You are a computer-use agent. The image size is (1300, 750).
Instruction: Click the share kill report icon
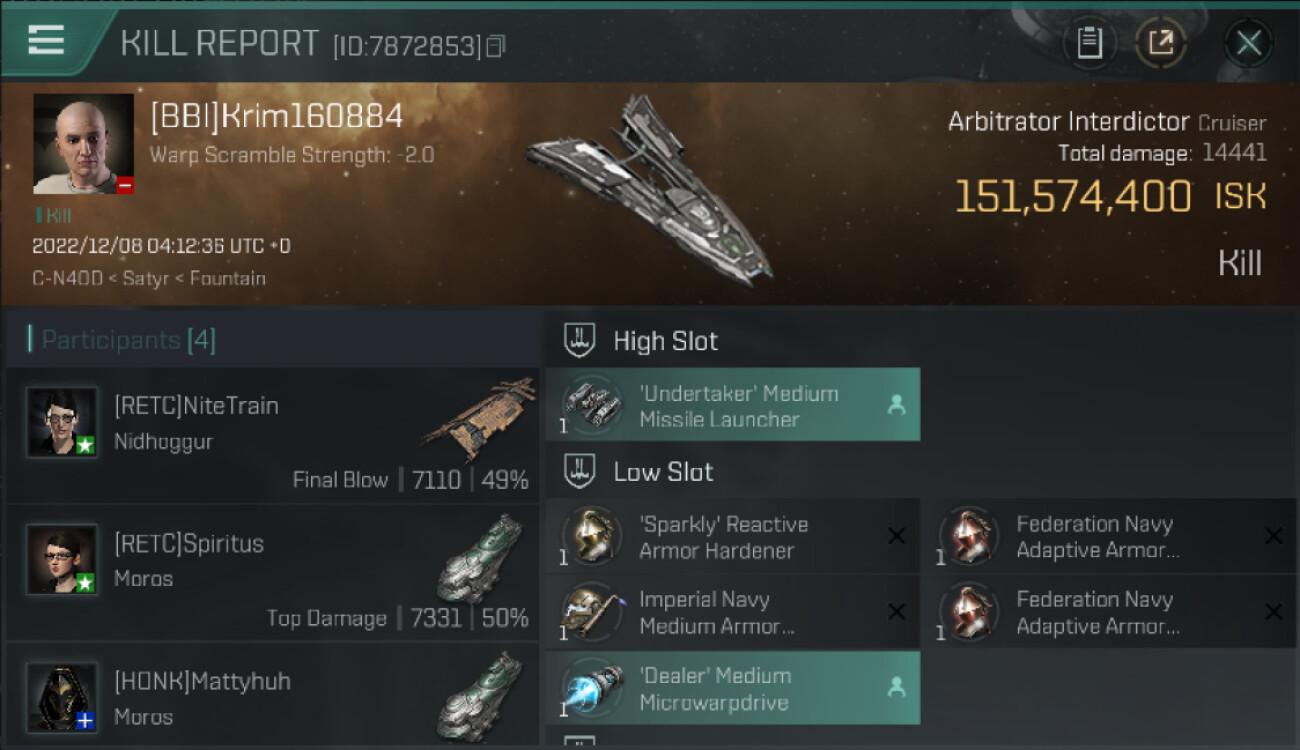pyautogui.click(x=1160, y=43)
